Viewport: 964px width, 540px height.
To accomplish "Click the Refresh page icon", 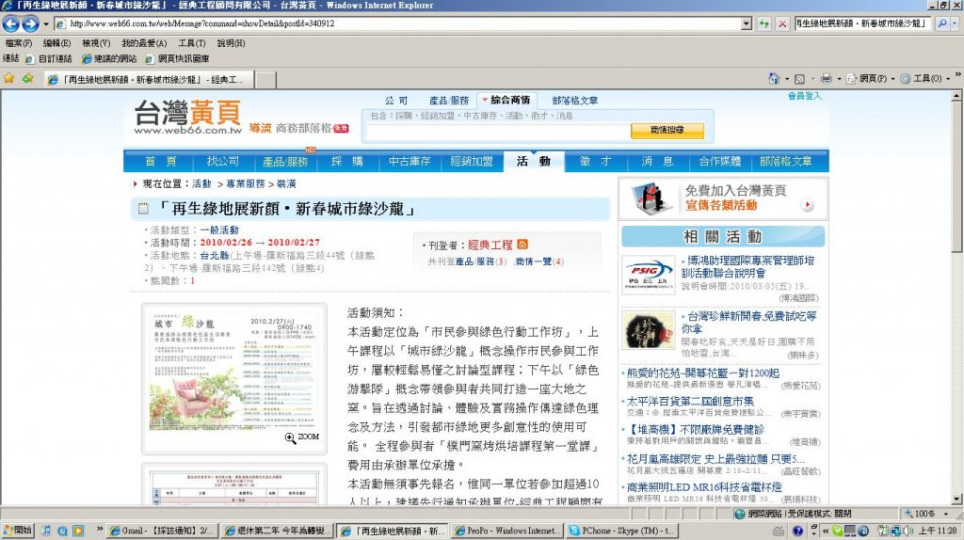I will click(765, 24).
